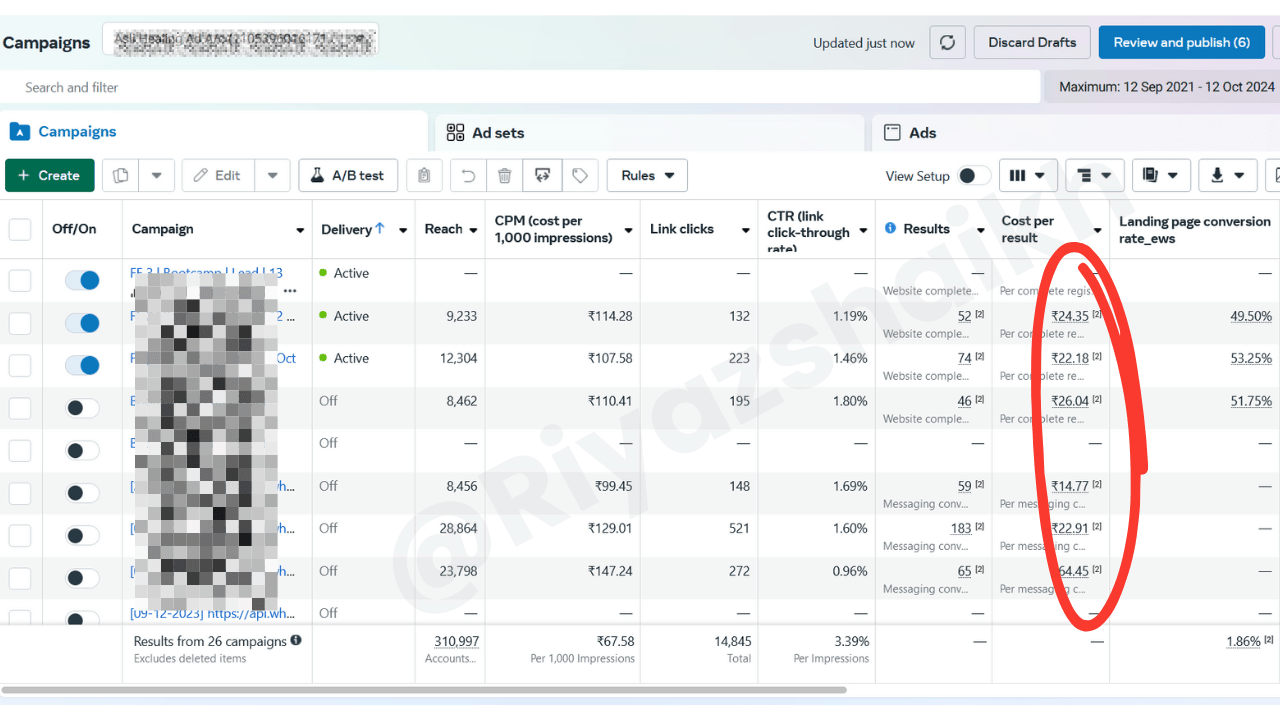Click the duplicate campaign icon

[121, 176]
